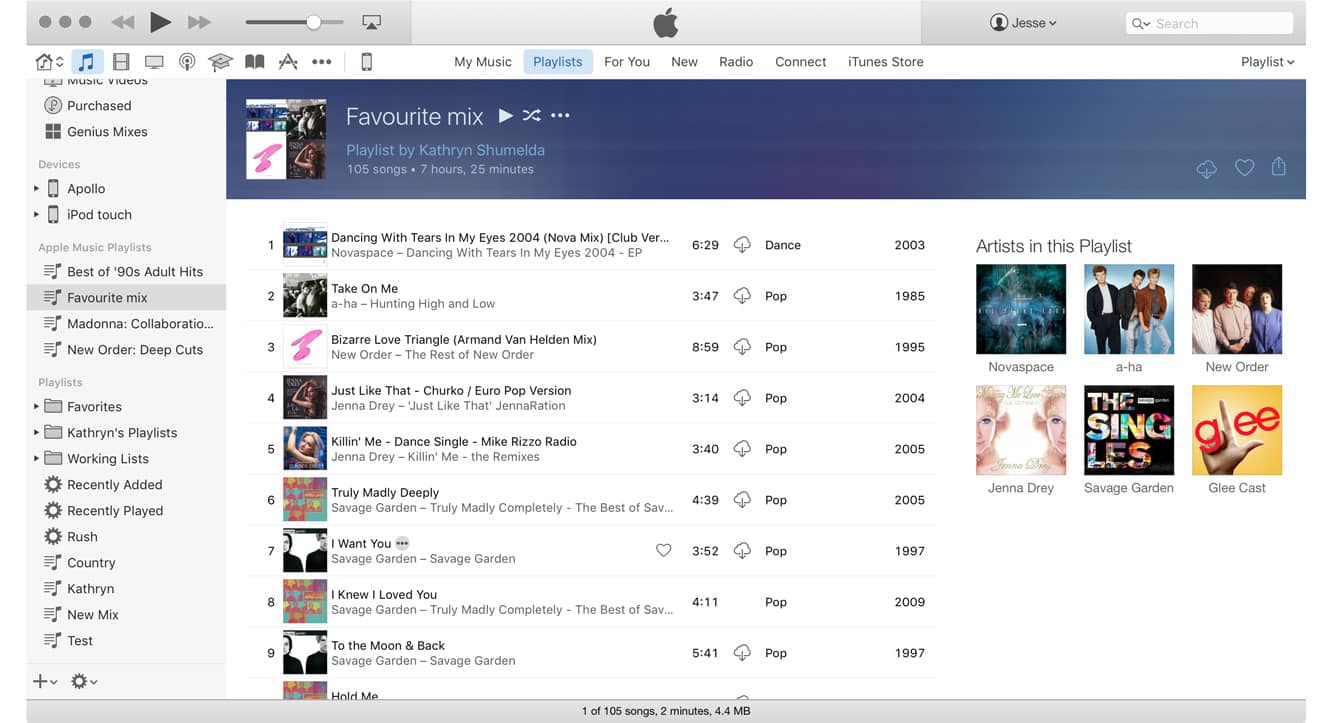Download playlist with header cloud icon
1332x723 pixels.
(x=1207, y=169)
